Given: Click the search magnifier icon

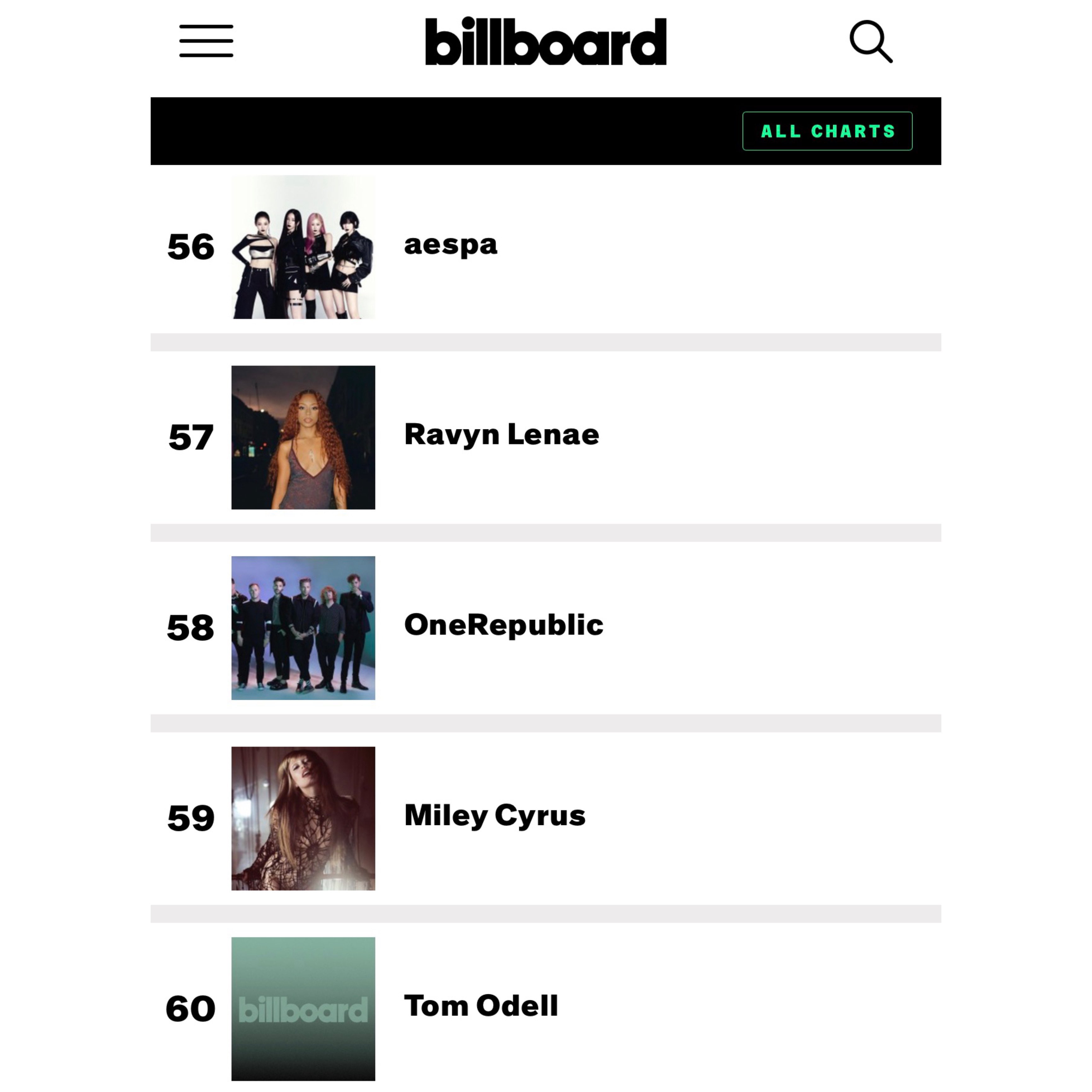Looking at the screenshot, I should pos(870,41).
